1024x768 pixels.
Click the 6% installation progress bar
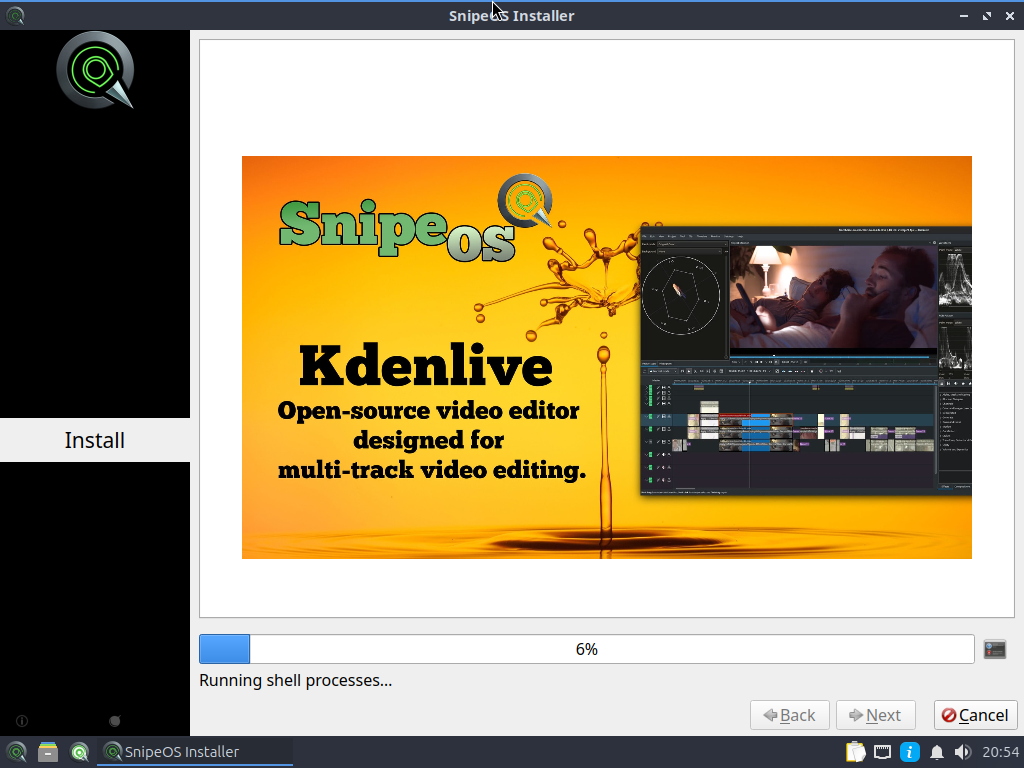coord(586,649)
